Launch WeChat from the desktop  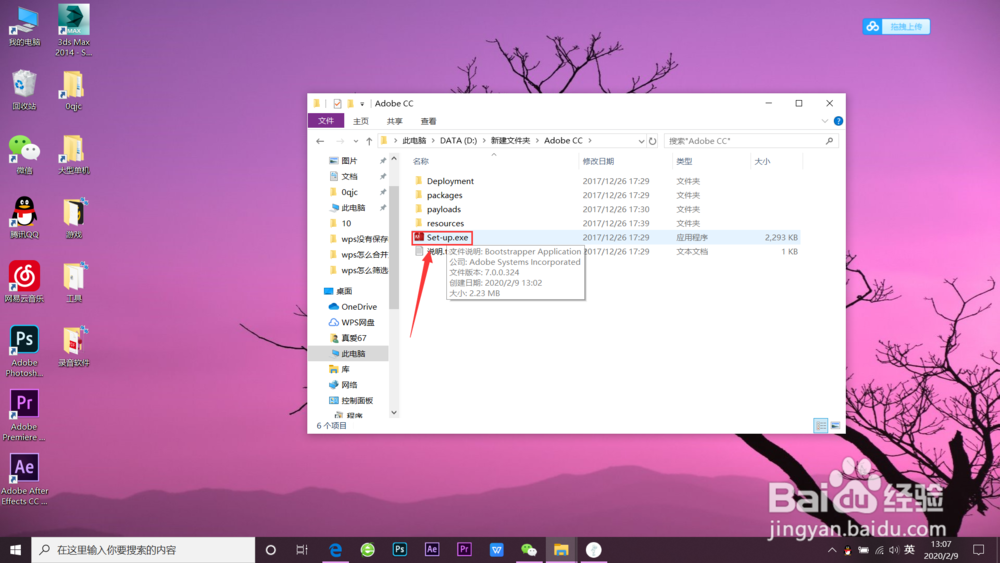[x=24, y=154]
